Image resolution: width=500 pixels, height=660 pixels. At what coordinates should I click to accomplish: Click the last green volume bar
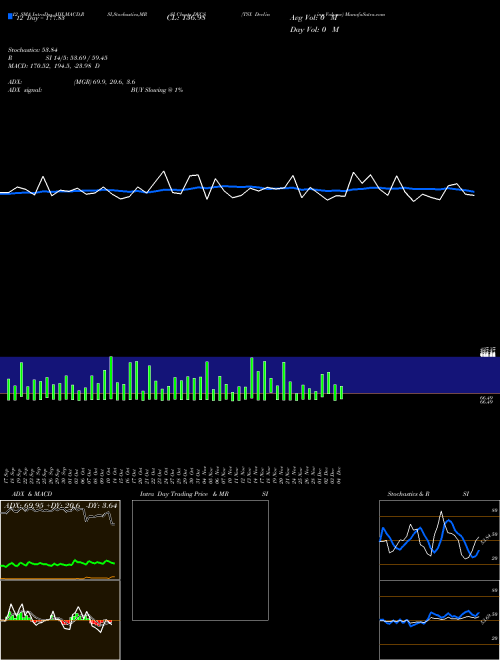pyautogui.click(x=341, y=392)
